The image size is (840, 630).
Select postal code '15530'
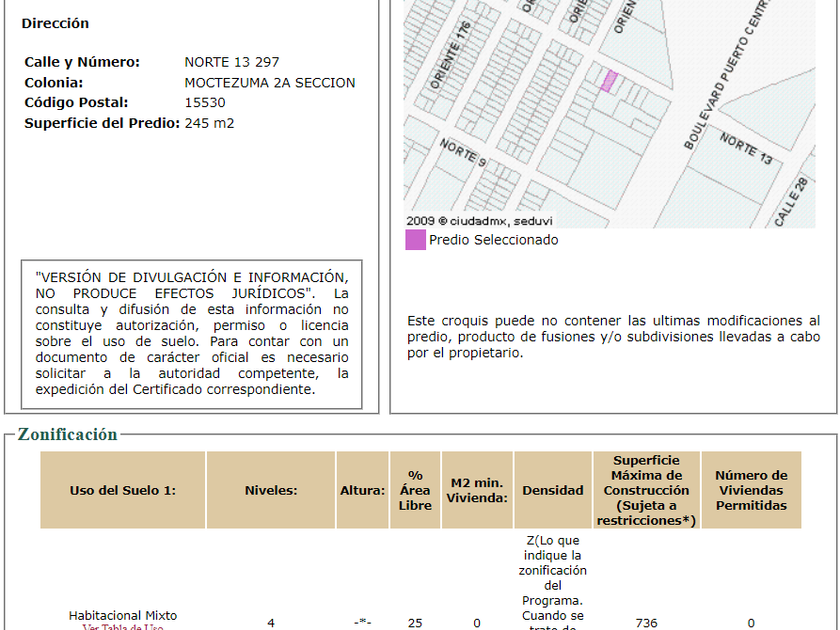click(205, 103)
